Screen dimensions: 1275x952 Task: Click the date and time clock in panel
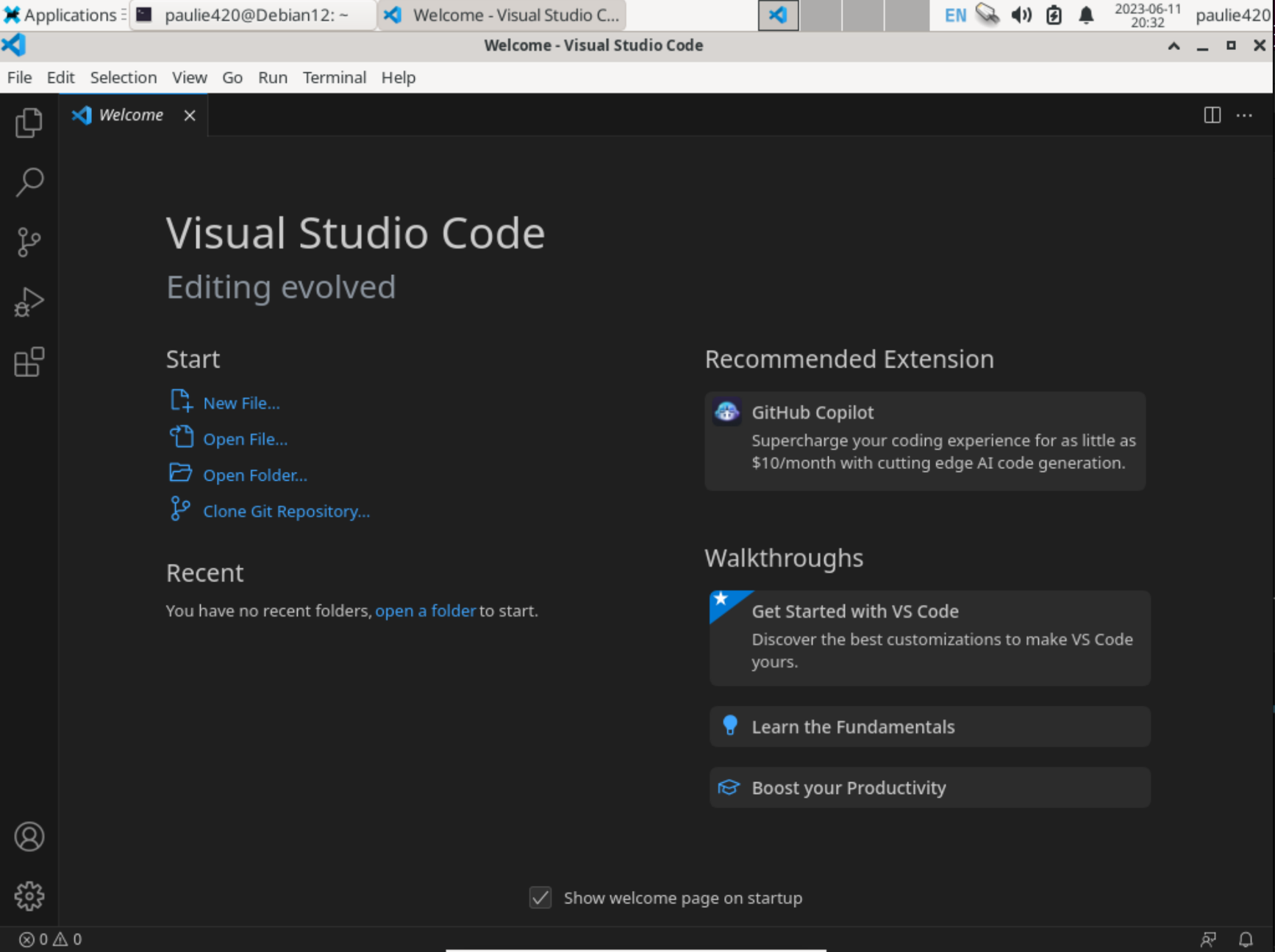1147,15
